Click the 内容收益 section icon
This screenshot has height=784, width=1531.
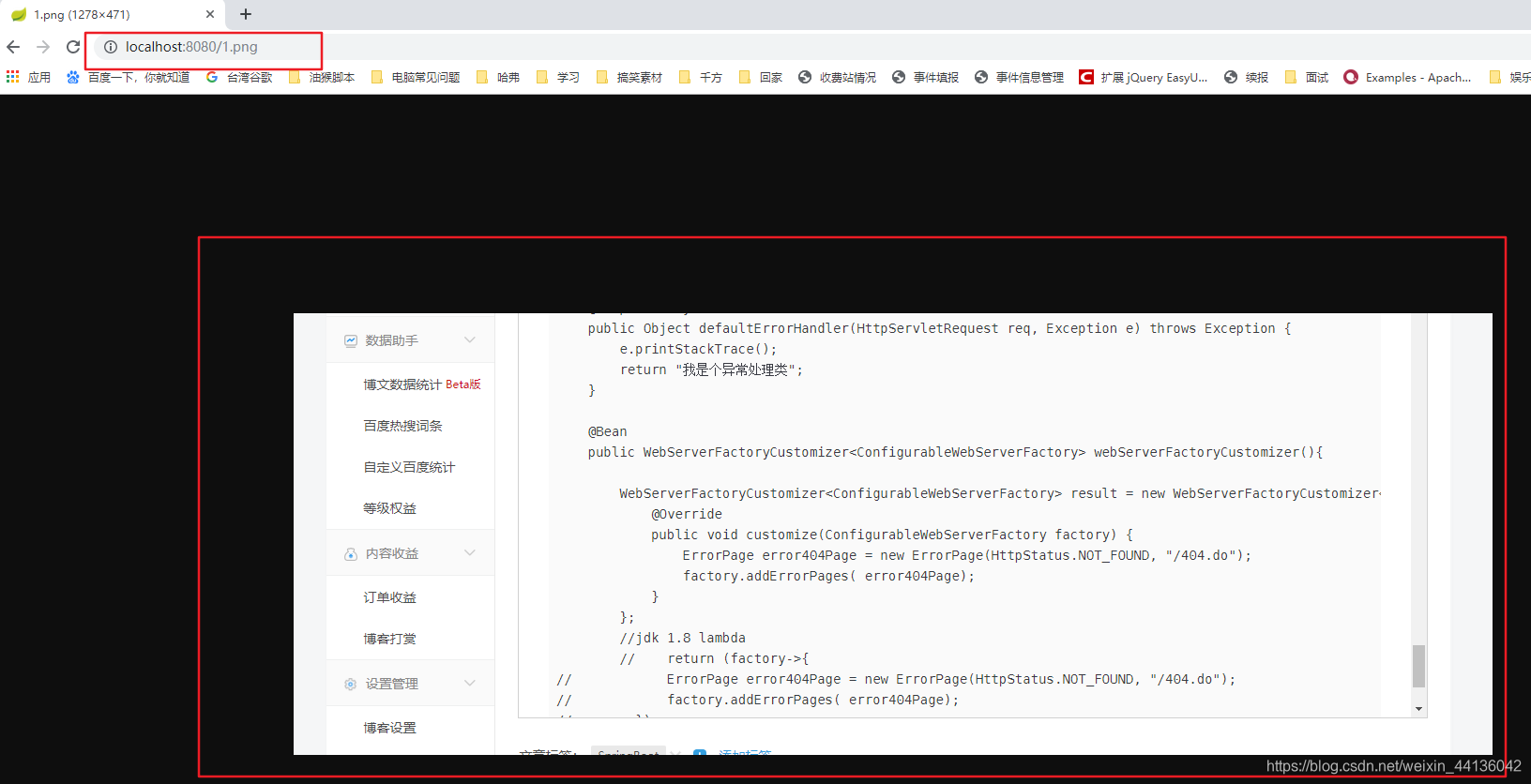350,554
